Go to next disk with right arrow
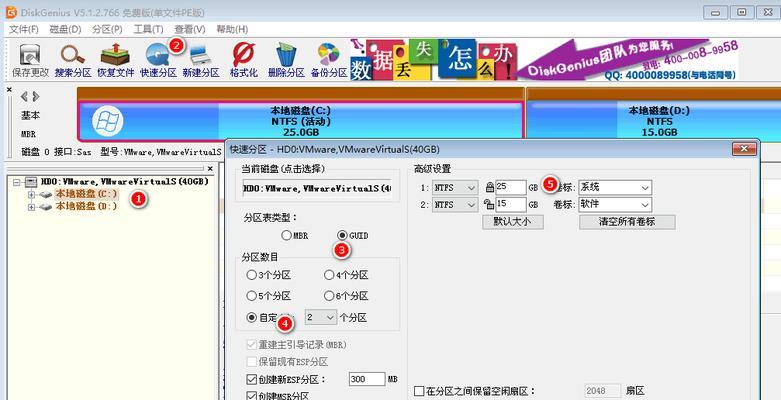Image resolution: width=781 pixels, height=400 pixels. point(35,96)
